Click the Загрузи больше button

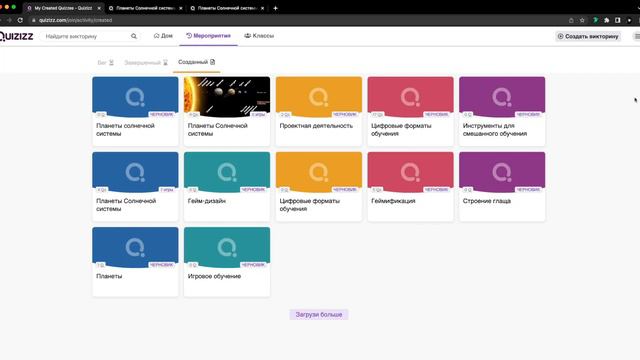319,315
